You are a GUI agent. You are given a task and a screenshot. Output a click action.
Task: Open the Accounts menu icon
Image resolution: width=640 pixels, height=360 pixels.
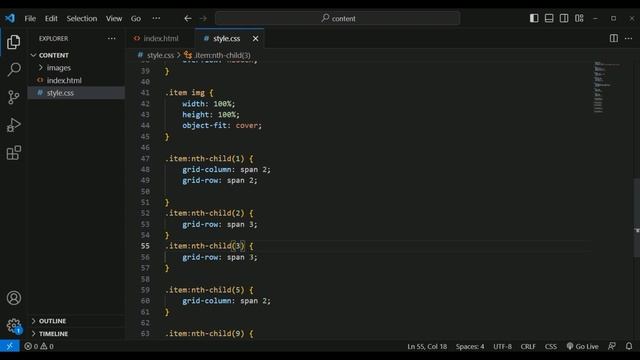13,298
